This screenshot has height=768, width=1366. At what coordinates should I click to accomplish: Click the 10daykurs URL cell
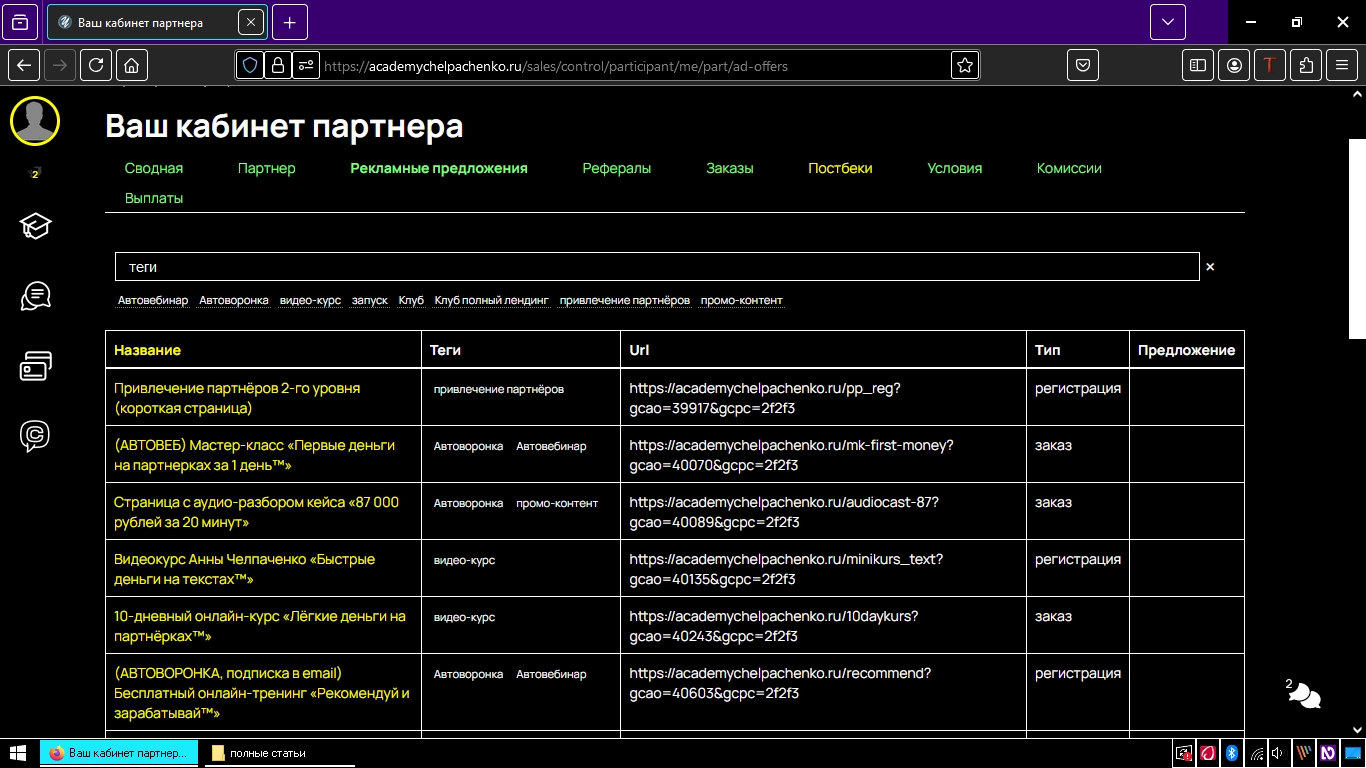click(774, 626)
